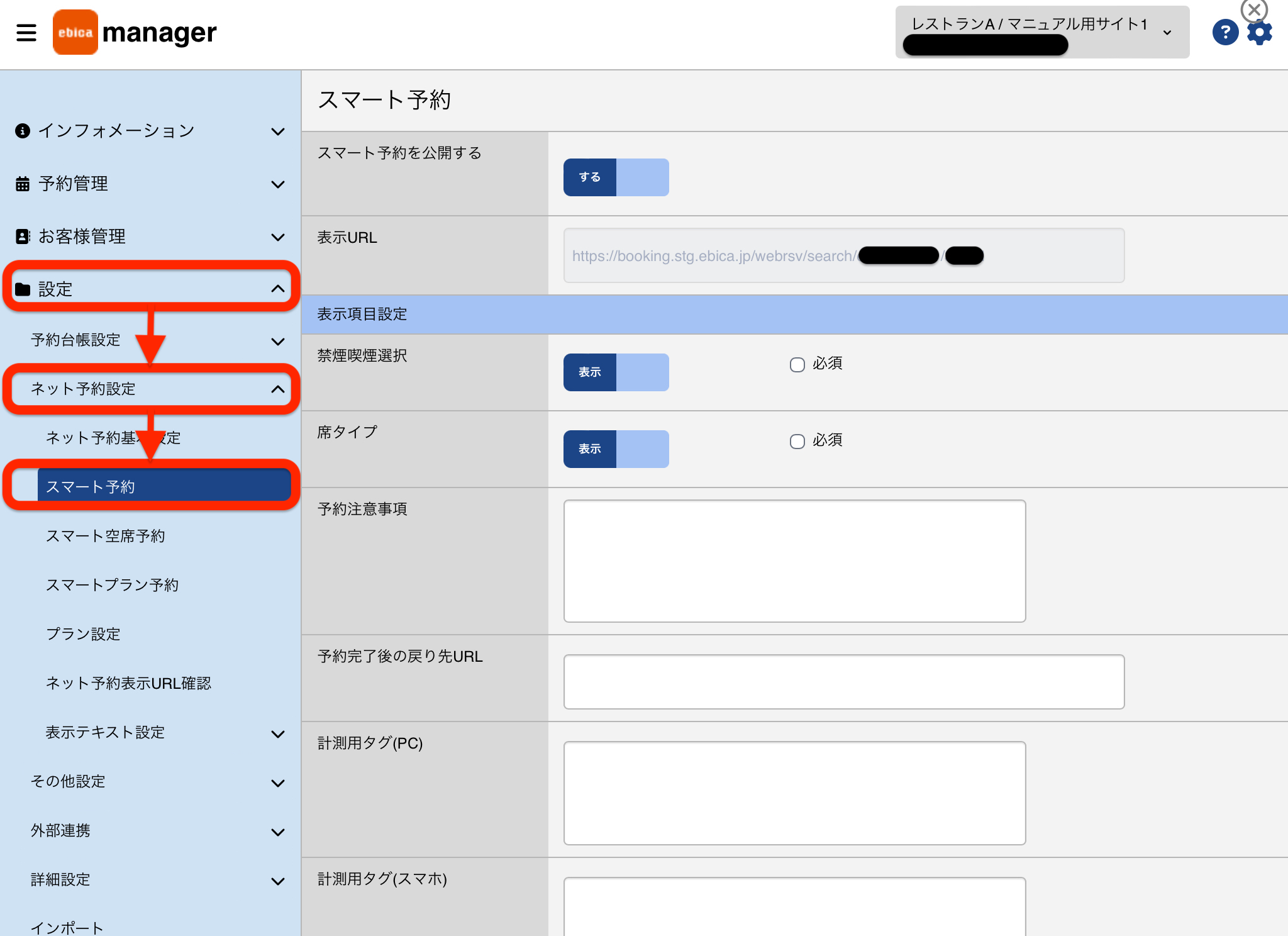
Task: Click the 予約管理 calendar icon
Action: tap(23, 184)
